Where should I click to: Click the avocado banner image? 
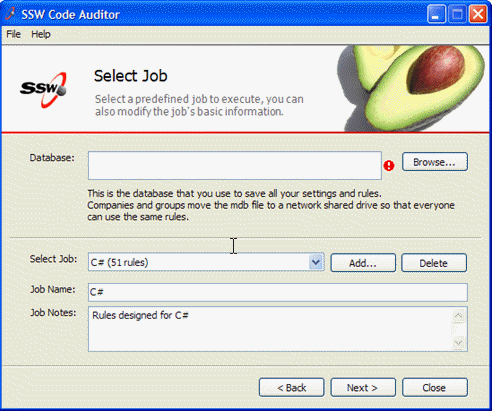pos(413,88)
